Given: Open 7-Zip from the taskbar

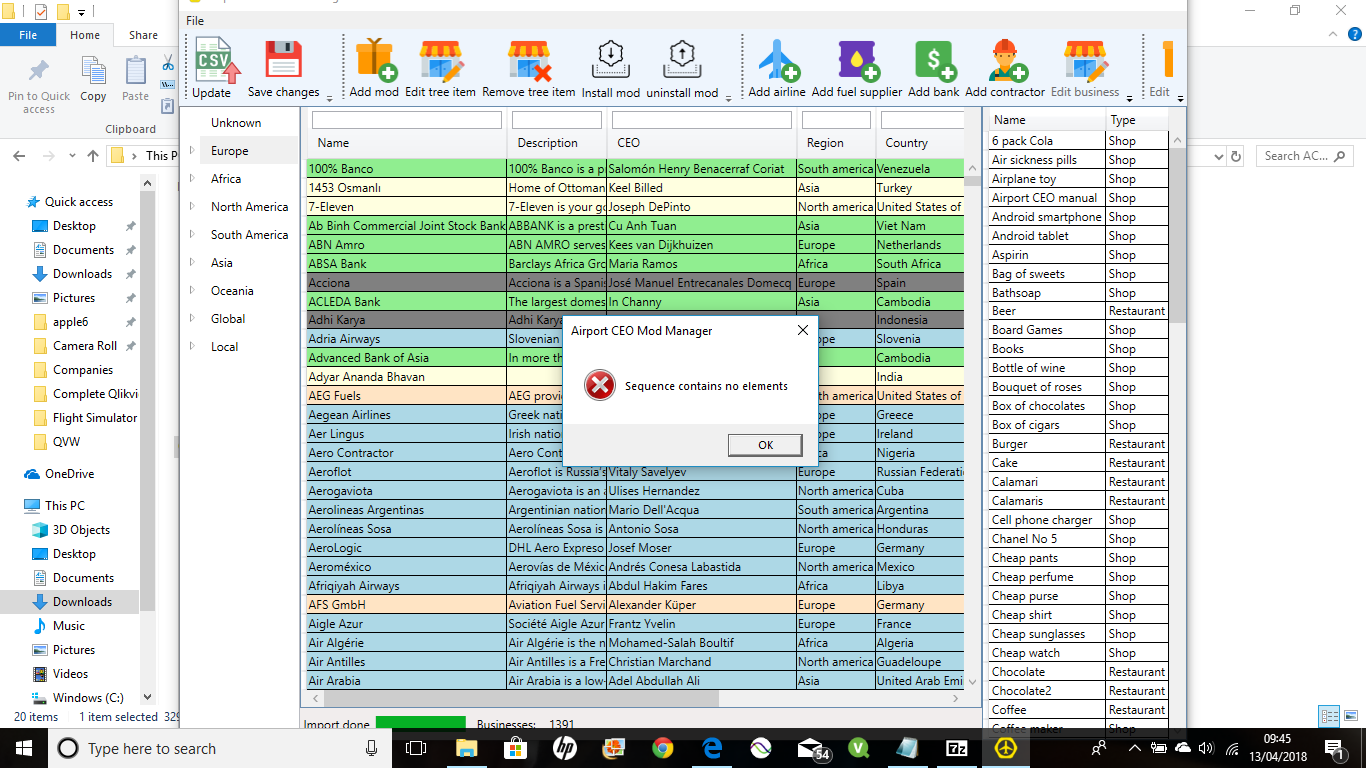Looking at the screenshot, I should point(957,748).
